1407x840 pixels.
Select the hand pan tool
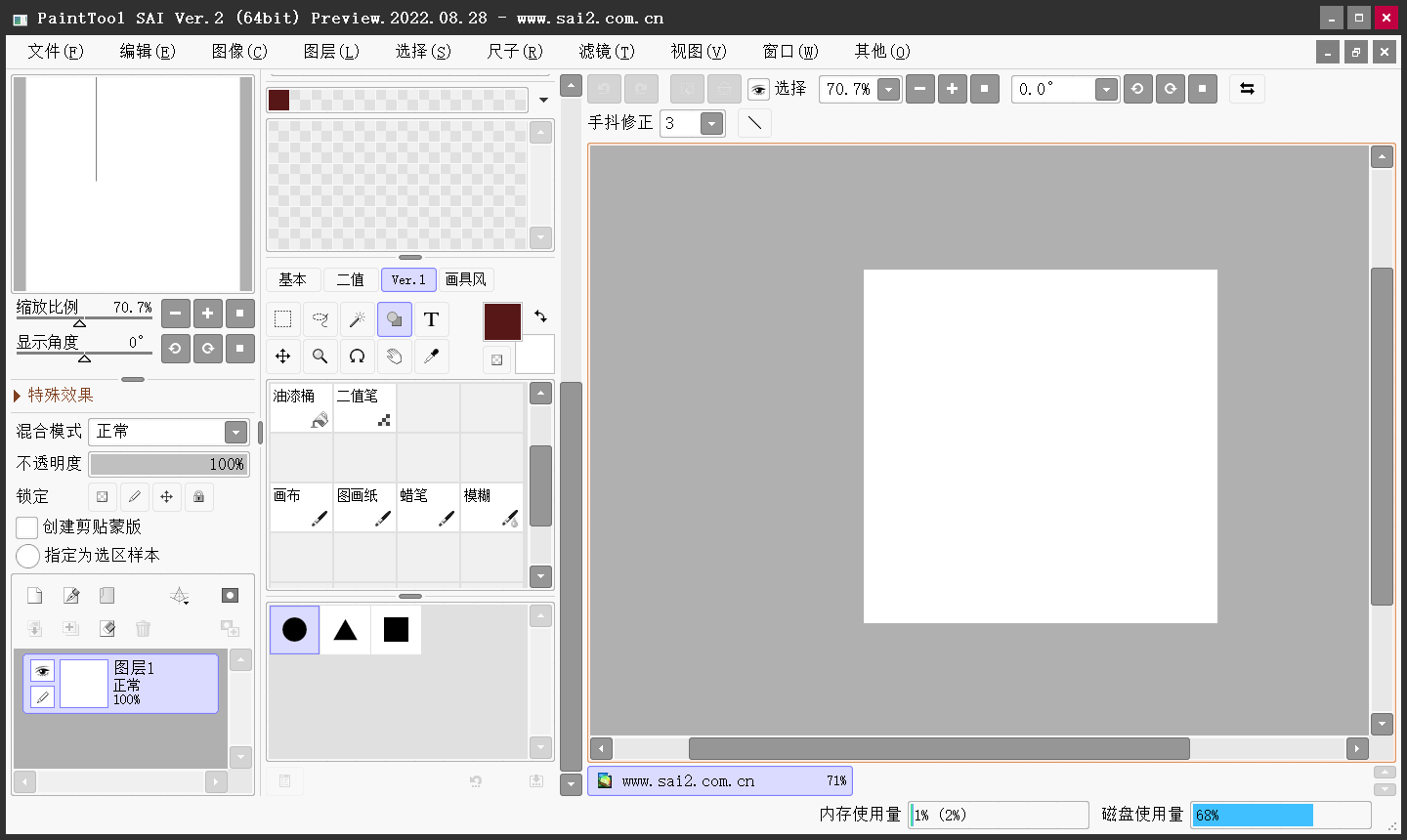point(394,357)
